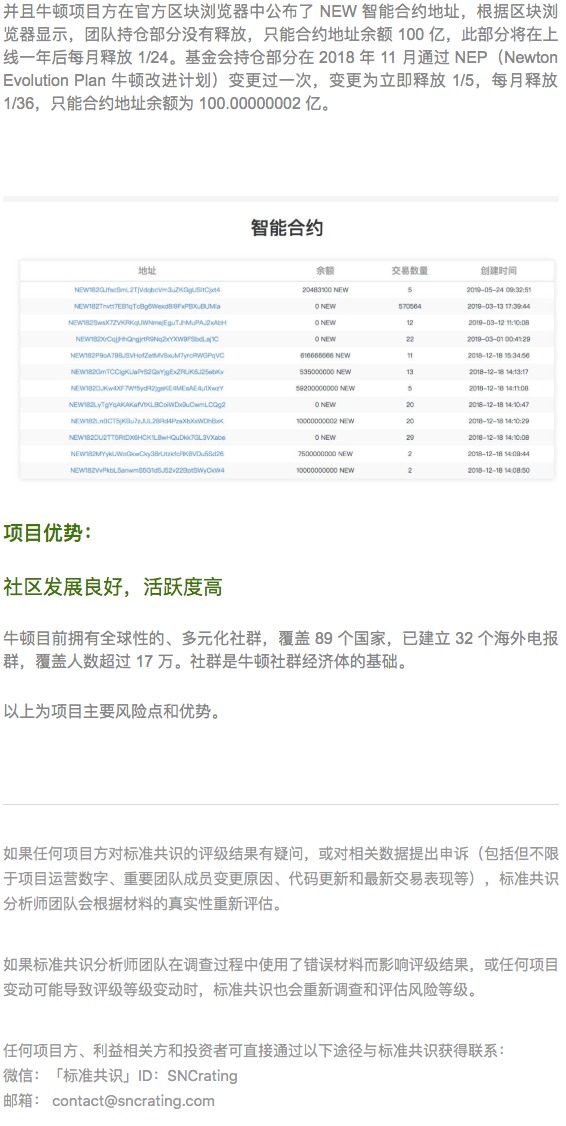The height and width of the screenshot is (1126, 566).
Task: Click the 交易数量 column header
Action: (x=409, y=271)
